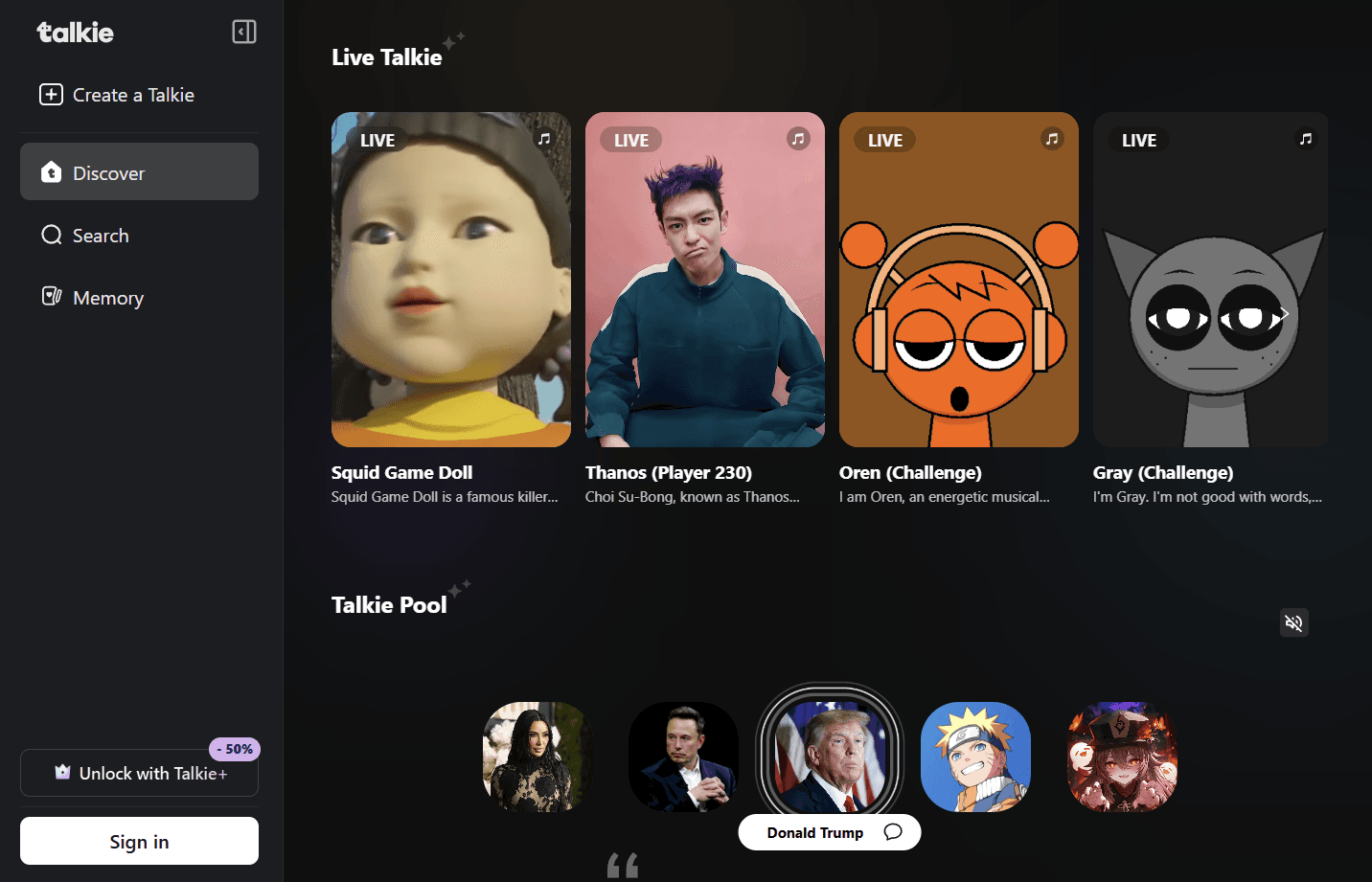The height and width of the screenshot is (882, 1372).
Task: Click the Live Talkie section heading
Action: [387, 57]
